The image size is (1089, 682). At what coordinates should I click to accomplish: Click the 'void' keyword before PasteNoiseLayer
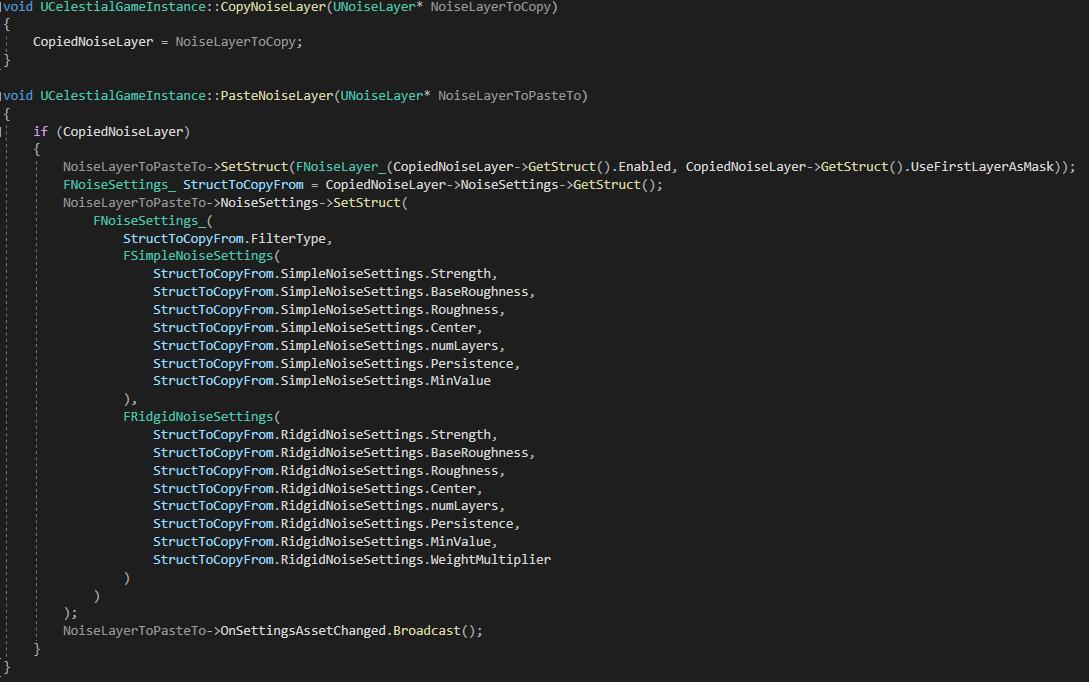pyautogui.click(x=17, y=96)
